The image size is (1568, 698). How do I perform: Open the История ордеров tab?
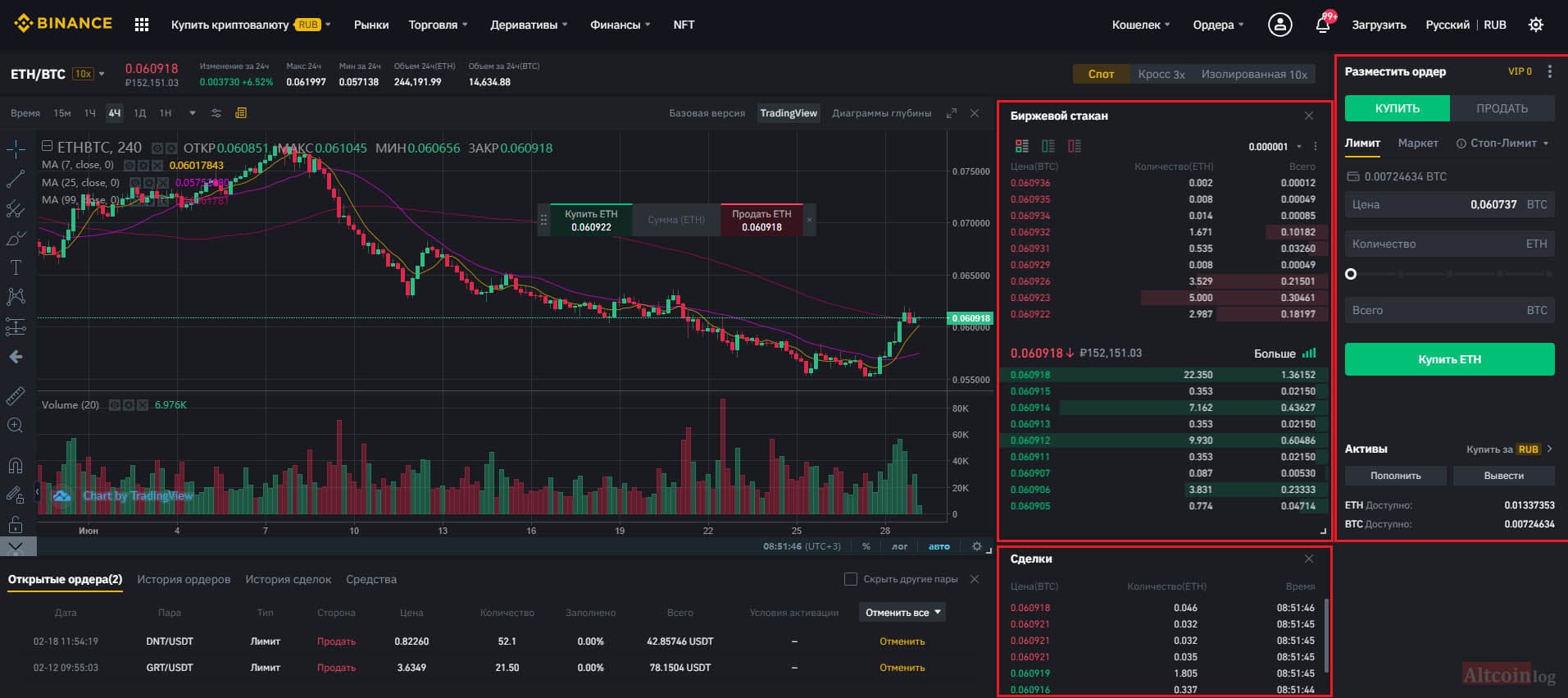[x=184, y=579]
